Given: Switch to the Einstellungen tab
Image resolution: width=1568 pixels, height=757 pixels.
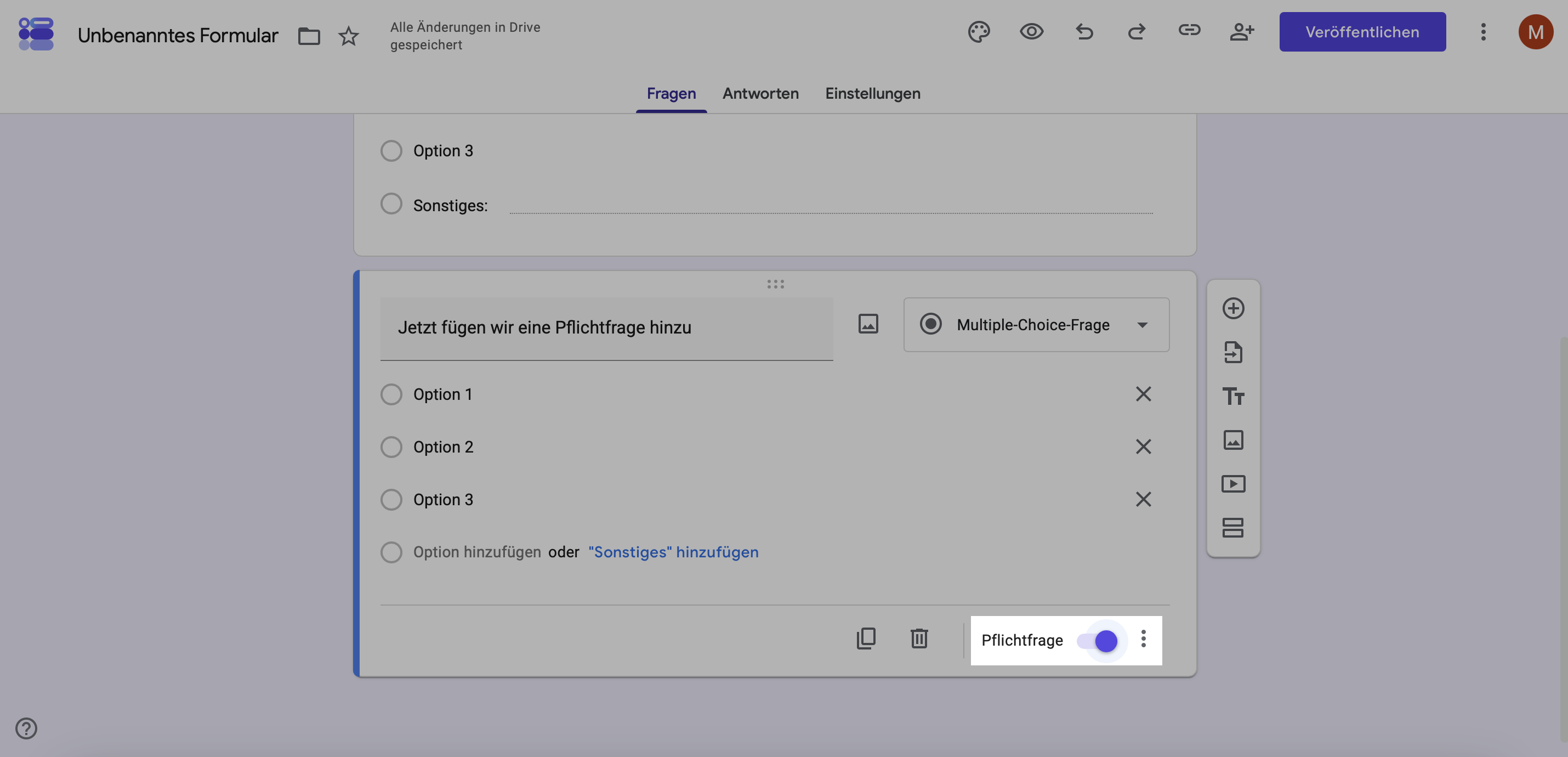Looking at the screenshot, I should pyautogui.click(x=872, y=94).
